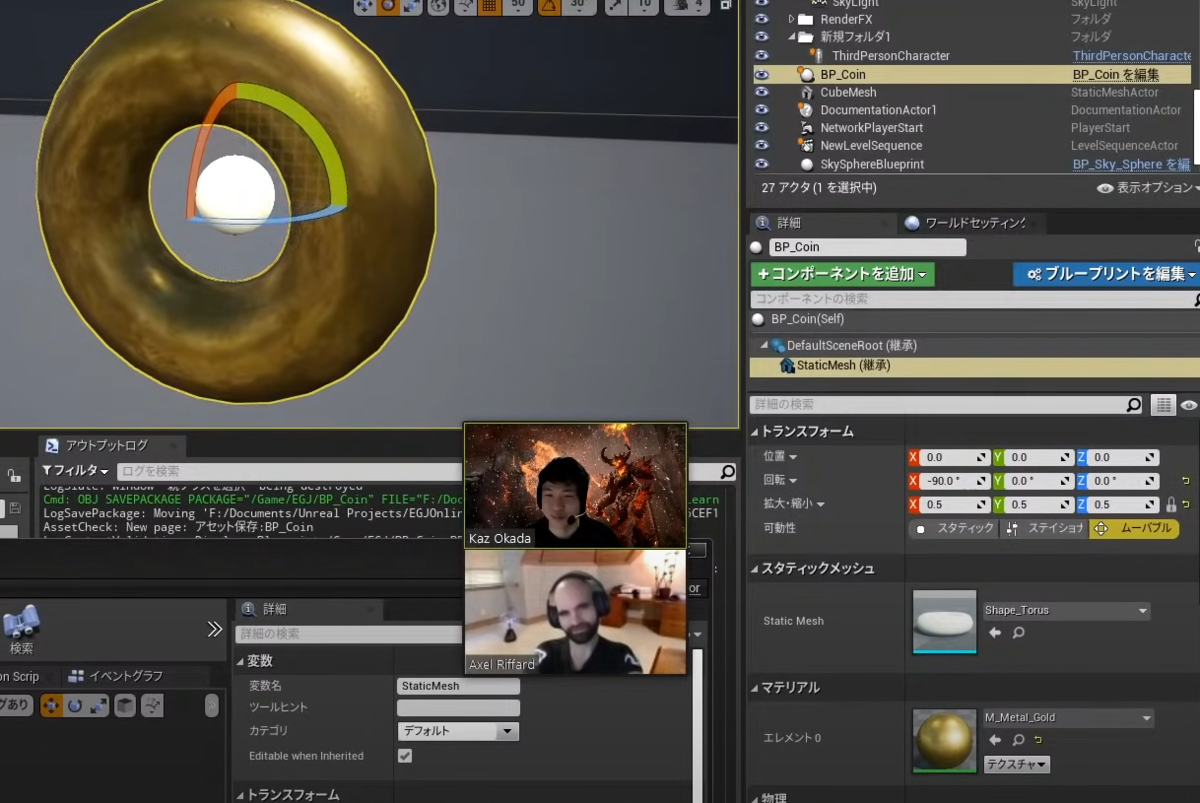This screenshot has width=1200, height=803.
Task: Reset material element 0 to default
Action: [1038, 740]
